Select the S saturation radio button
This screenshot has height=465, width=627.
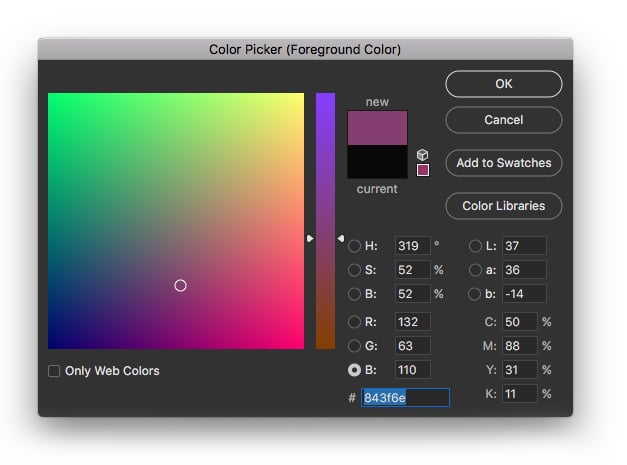tap(354, 270)
